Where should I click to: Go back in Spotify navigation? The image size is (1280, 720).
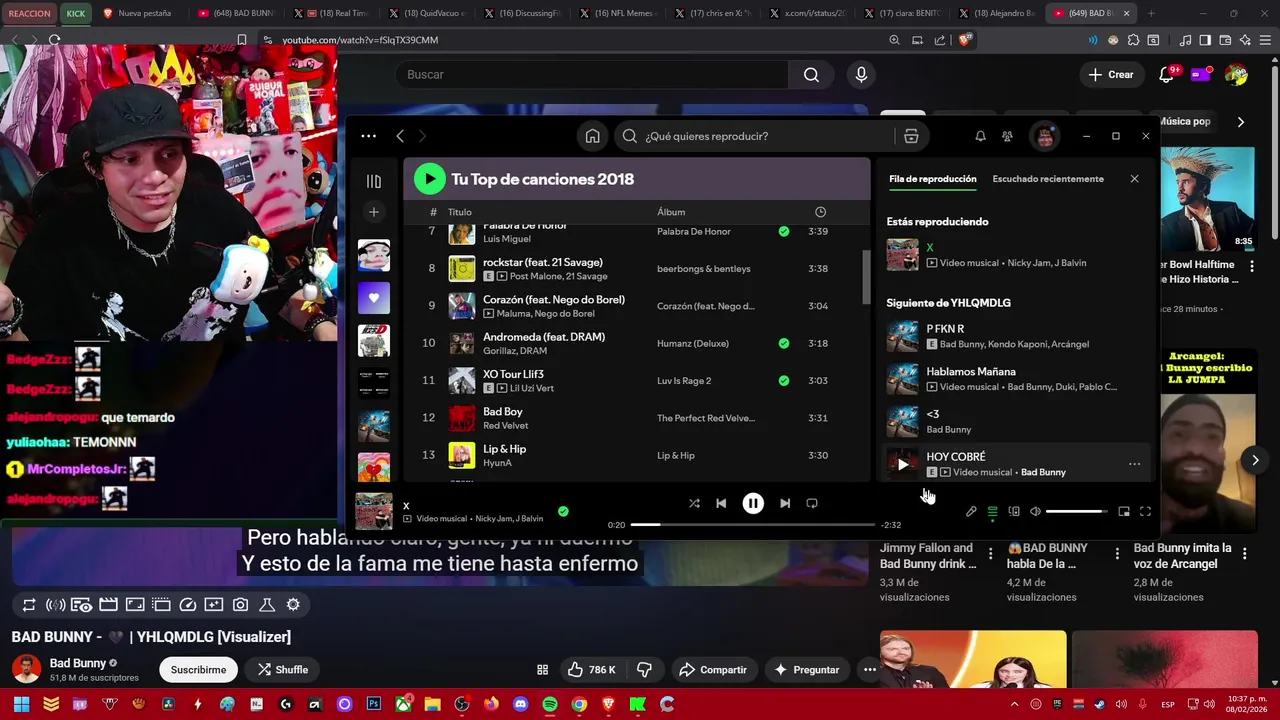pos(400,136)
